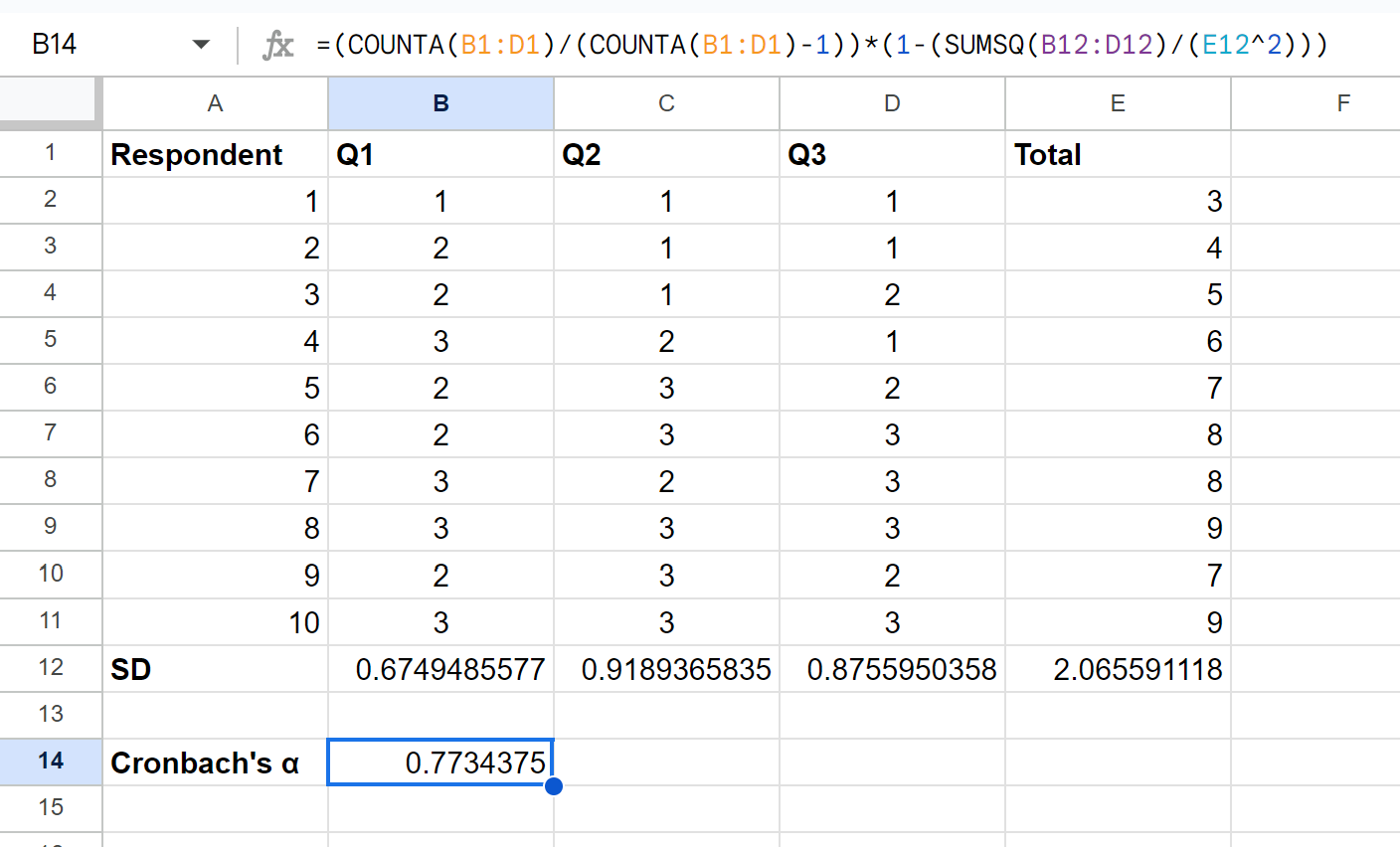Select column E header
This screenshot has width=1400, height=847.
pos(1118,103)
